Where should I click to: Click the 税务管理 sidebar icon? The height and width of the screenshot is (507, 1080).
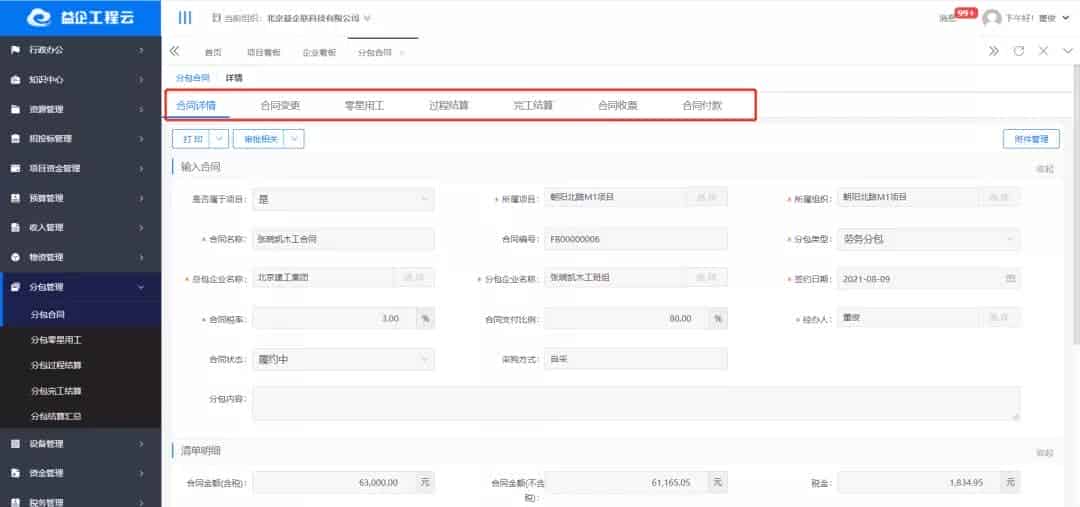click(x=15, y=502)
